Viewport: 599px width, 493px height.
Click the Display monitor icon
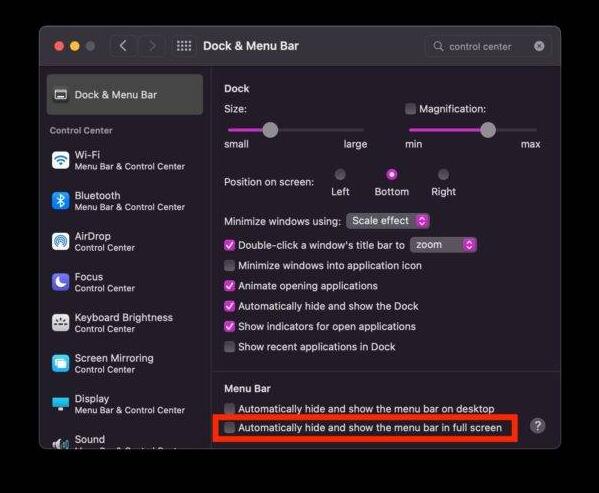(x=61, y=404)
